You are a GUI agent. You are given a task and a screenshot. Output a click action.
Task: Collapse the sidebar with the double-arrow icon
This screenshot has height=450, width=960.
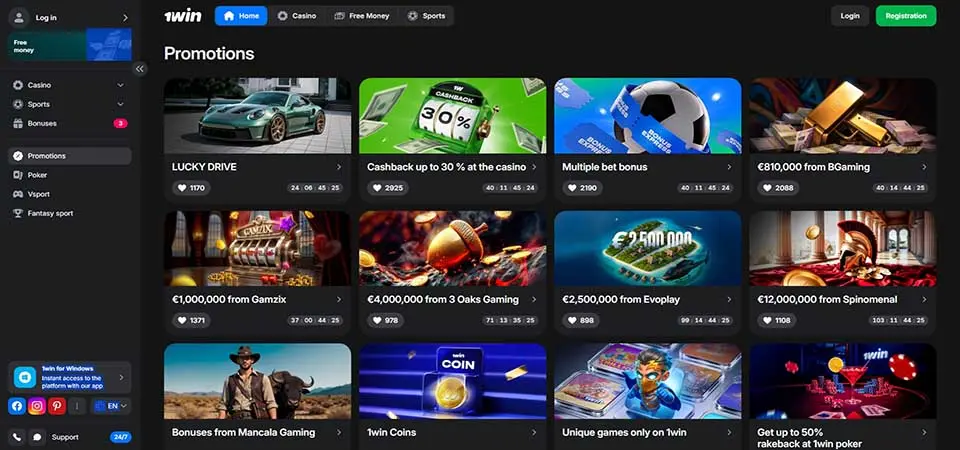(140, 69)
